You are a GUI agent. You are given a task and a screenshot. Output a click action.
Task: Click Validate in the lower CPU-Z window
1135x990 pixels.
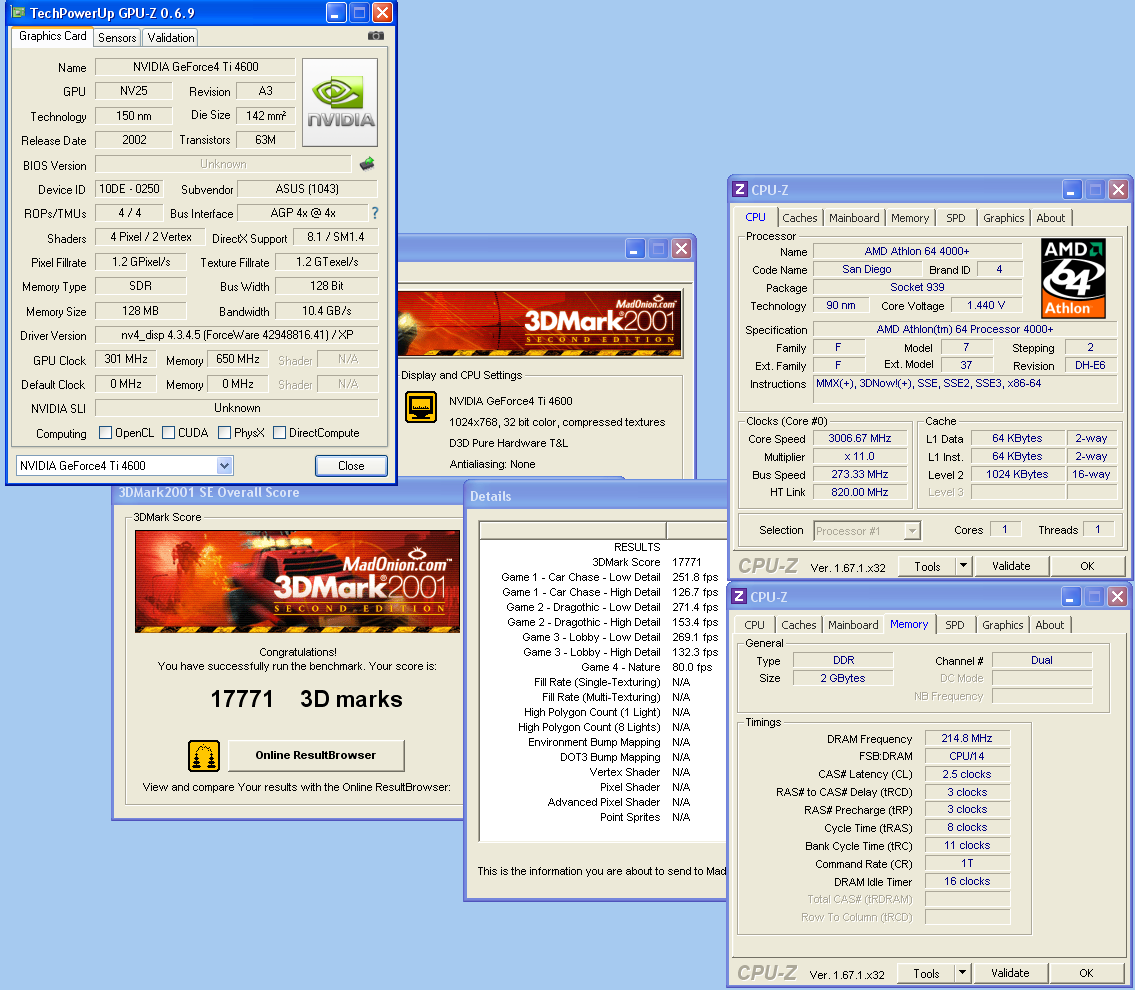[1010, 973]
